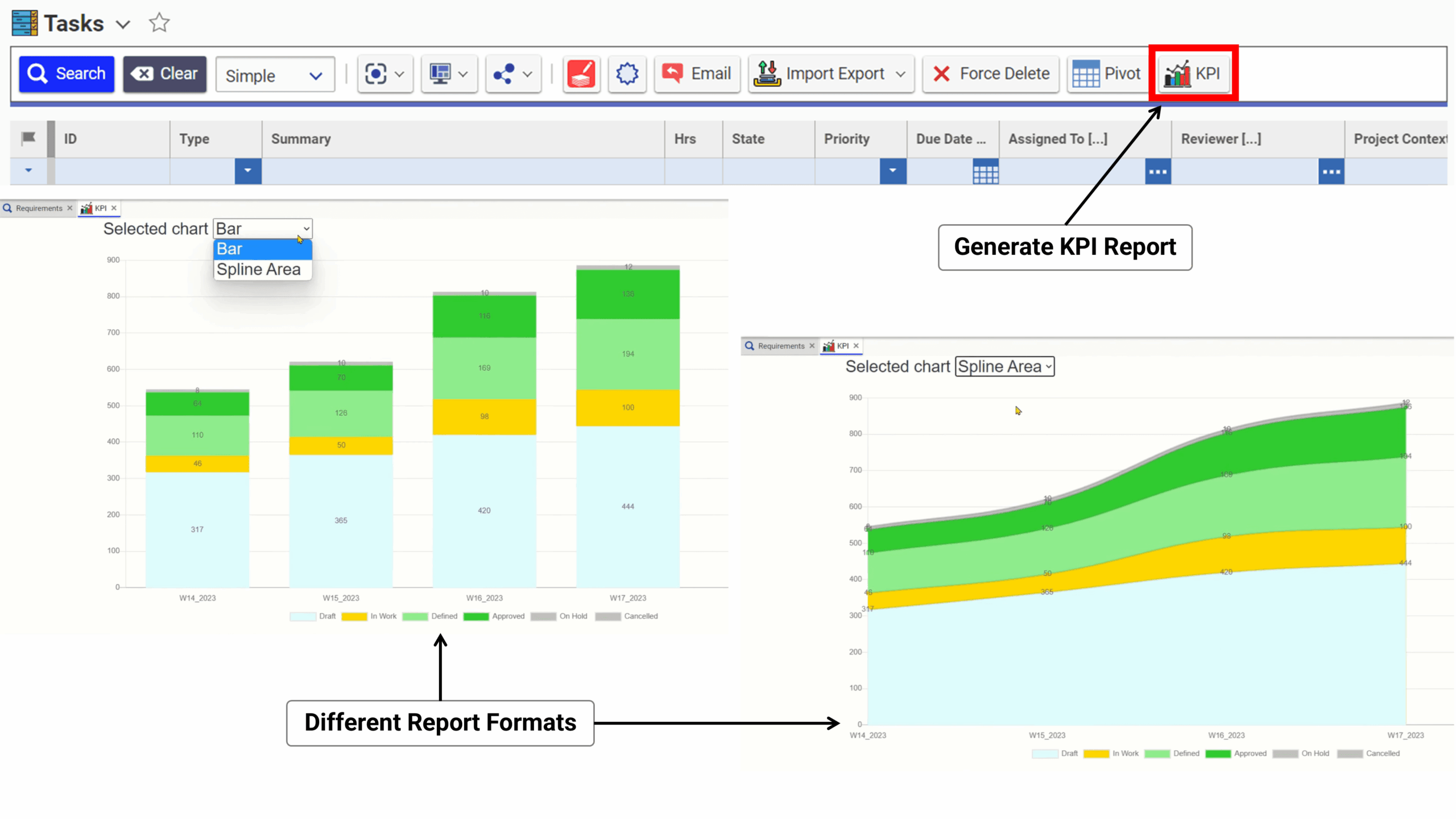The width and height of the screenshot is (1456, 819).
Task: Favorite Tasks with the star icon
Action: coord(159,23)
